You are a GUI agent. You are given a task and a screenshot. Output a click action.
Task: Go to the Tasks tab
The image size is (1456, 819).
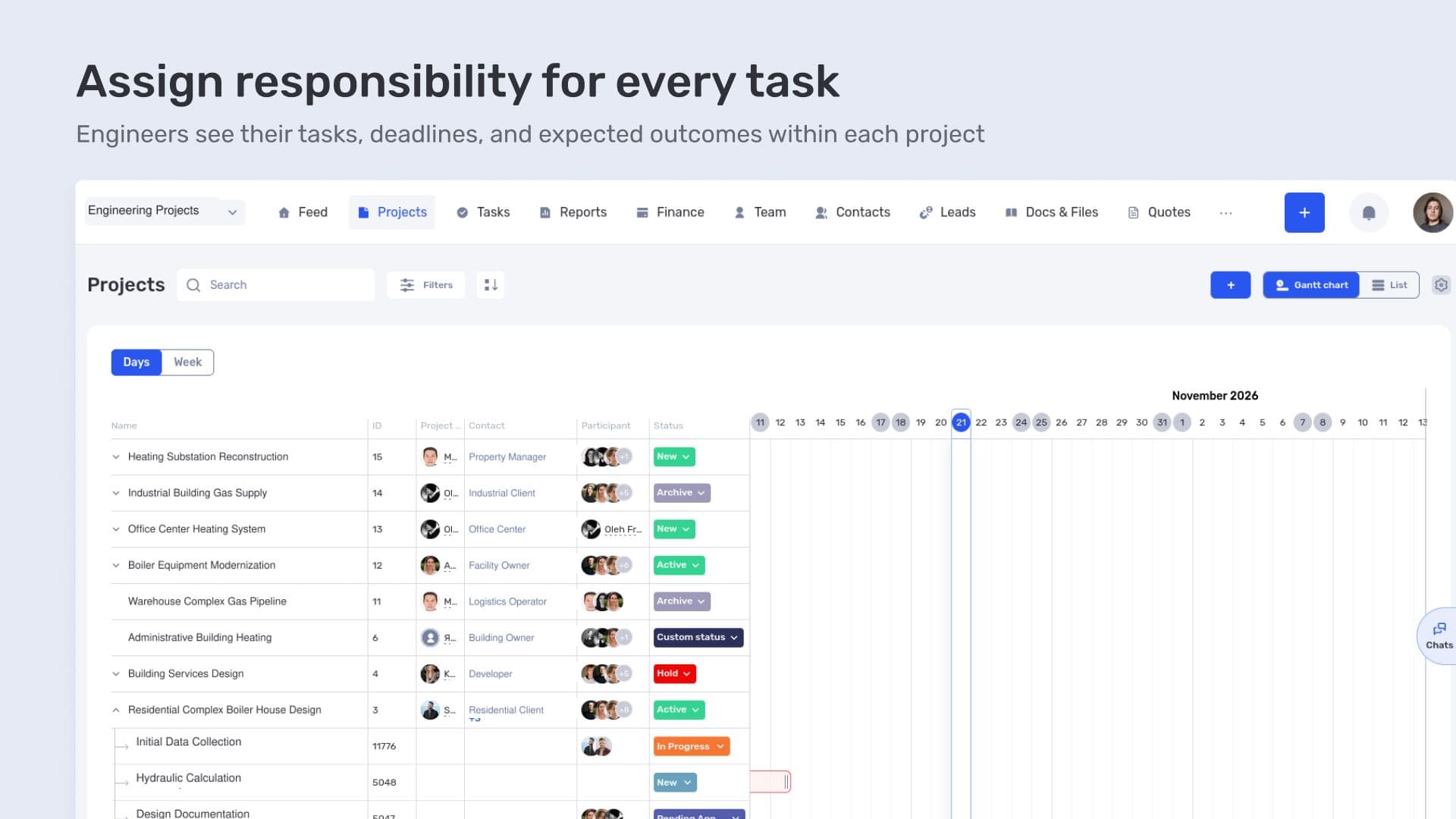click(x=483, y=212)
